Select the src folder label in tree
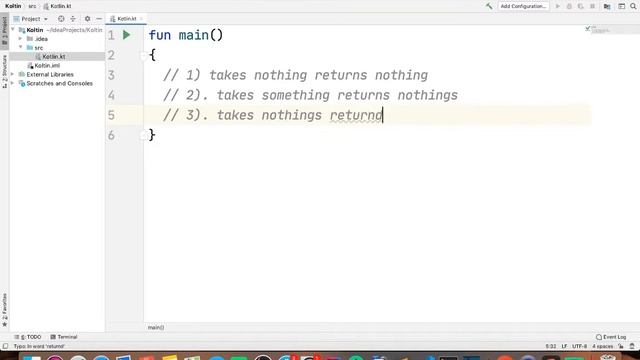The width and height of the screenshot is (640, 360). point(39,48)
